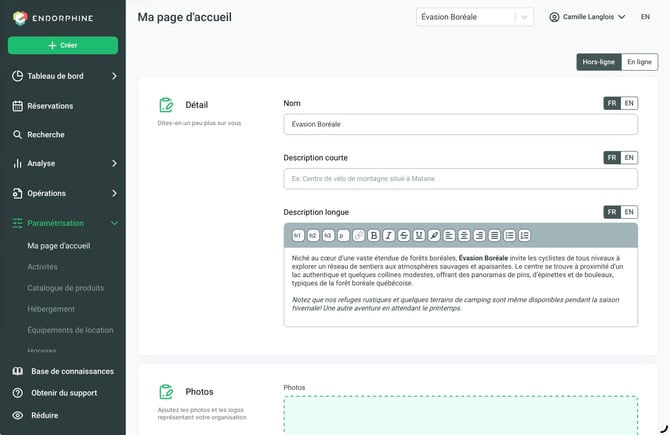Click the green Créer button
The height and width of the screenshot is (435, 670).
click(63, 45)
